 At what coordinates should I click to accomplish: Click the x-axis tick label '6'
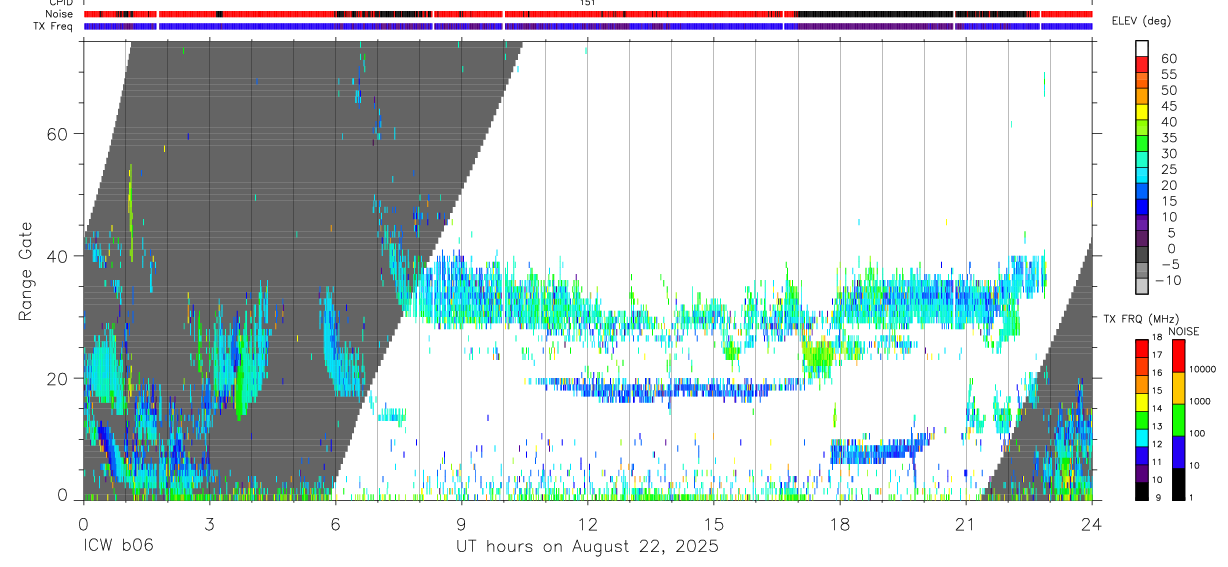tap(335, 523)
